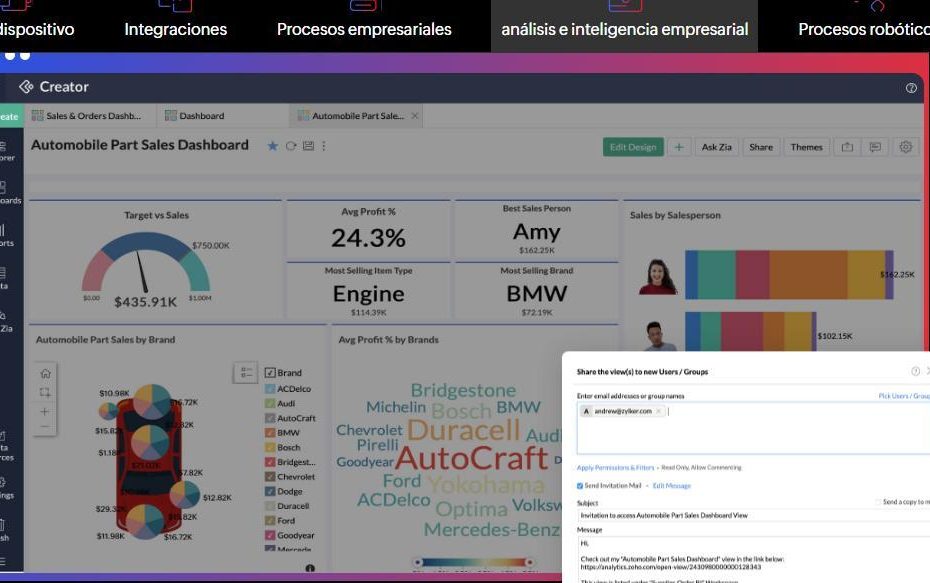Click the Edit Design button

(x=633, y=147)
